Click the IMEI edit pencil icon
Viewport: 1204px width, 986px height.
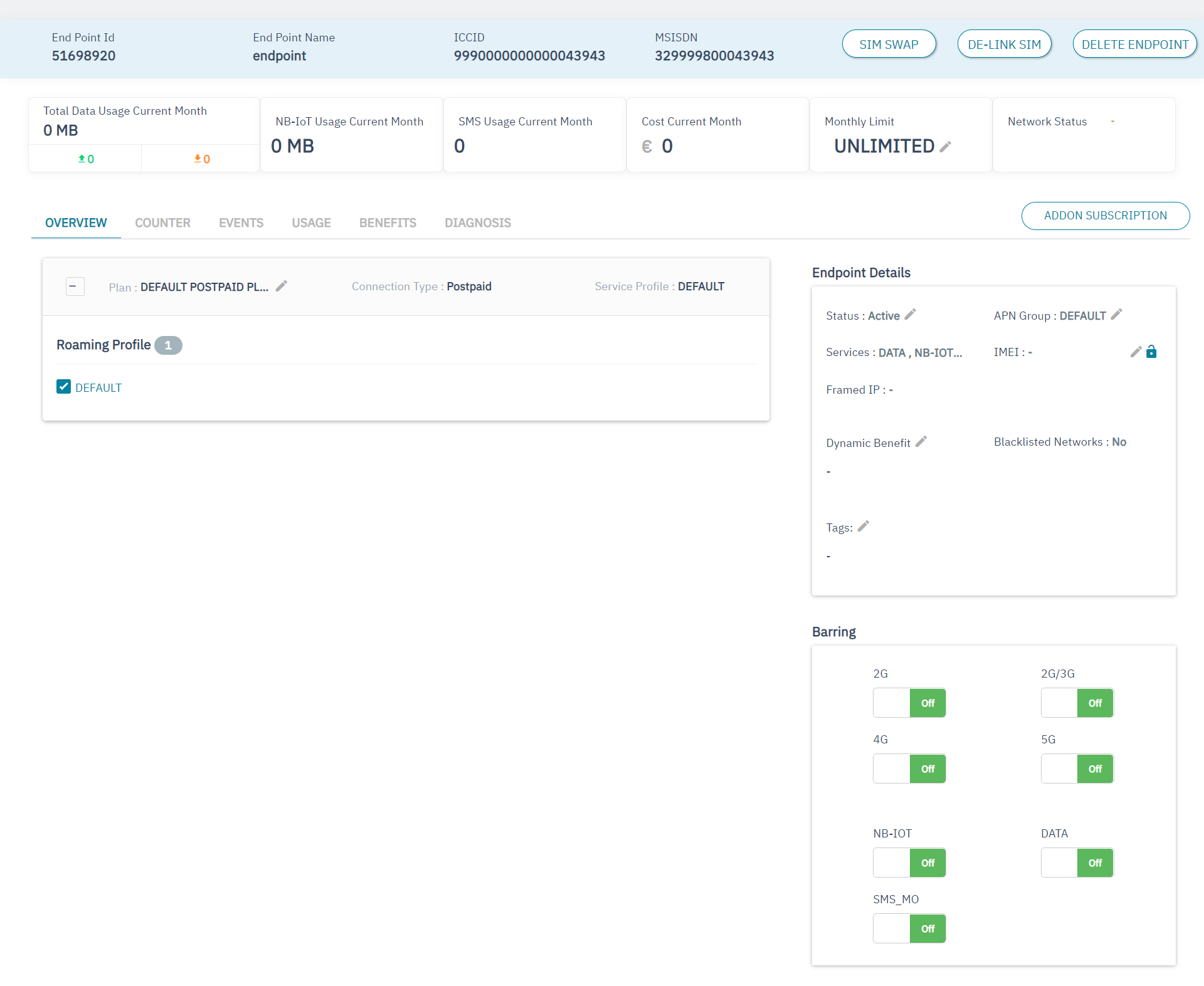point(1136,352)
